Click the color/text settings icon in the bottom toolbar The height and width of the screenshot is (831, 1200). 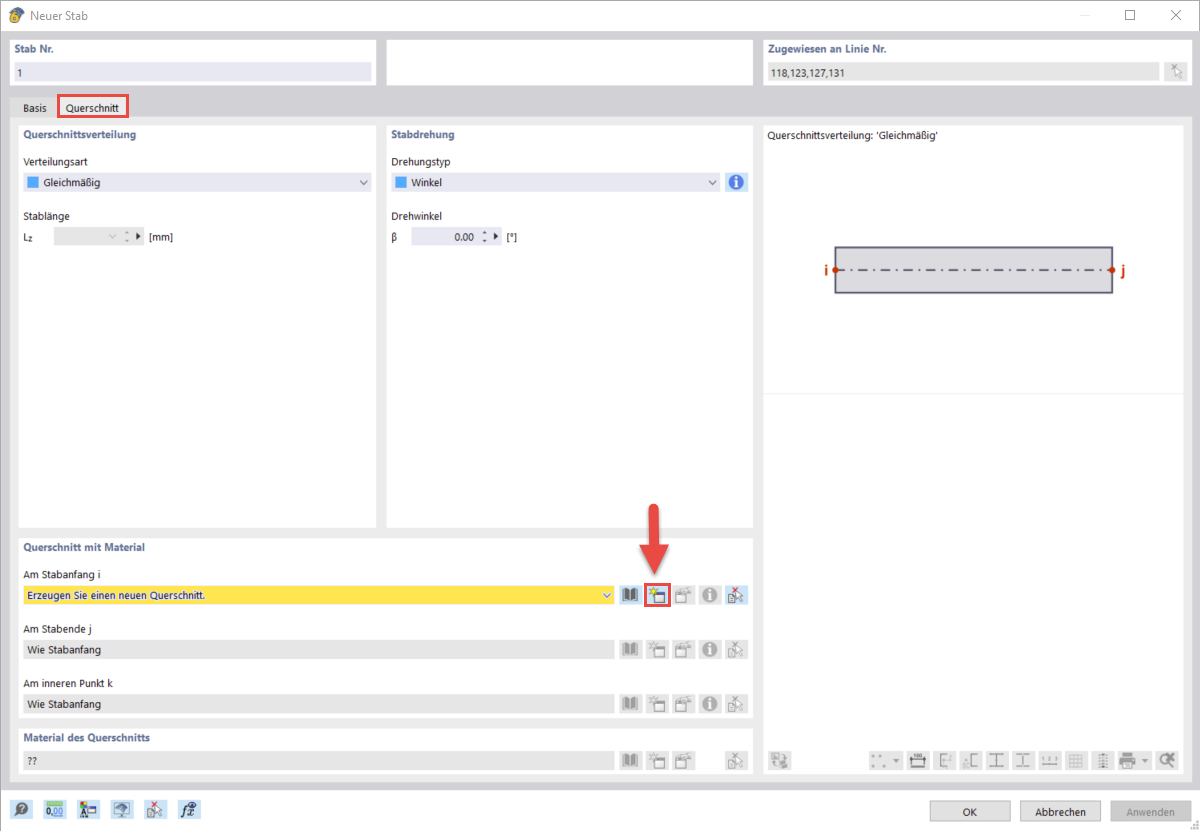pyautogui.click(x=88, y=810)
